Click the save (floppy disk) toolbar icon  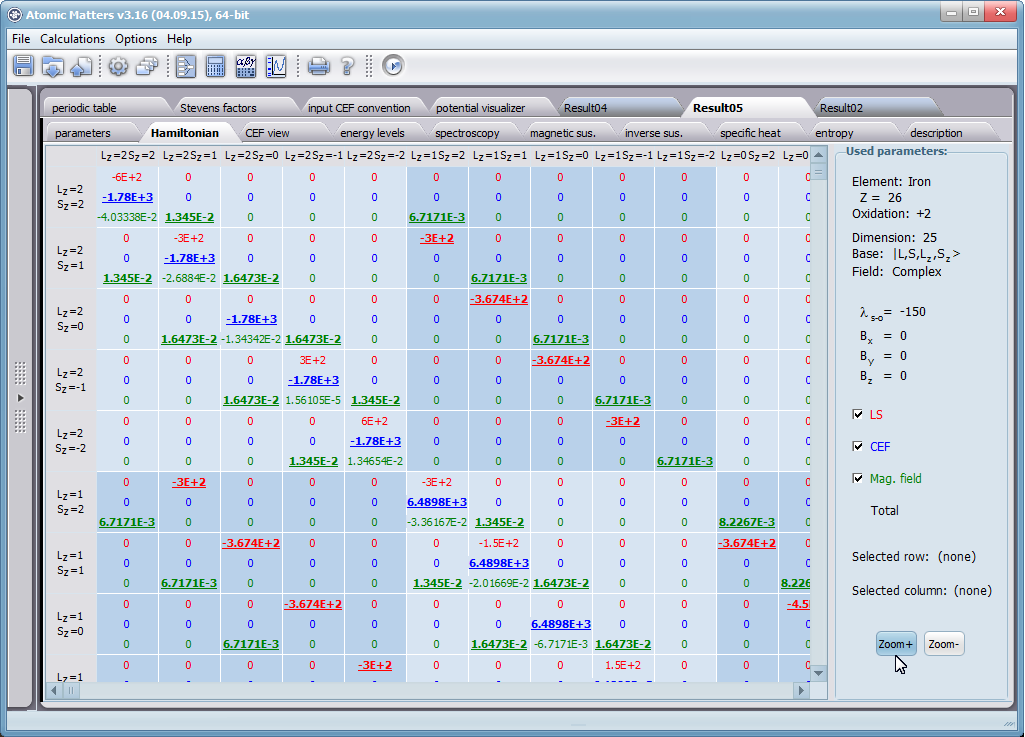coord(24,66)
